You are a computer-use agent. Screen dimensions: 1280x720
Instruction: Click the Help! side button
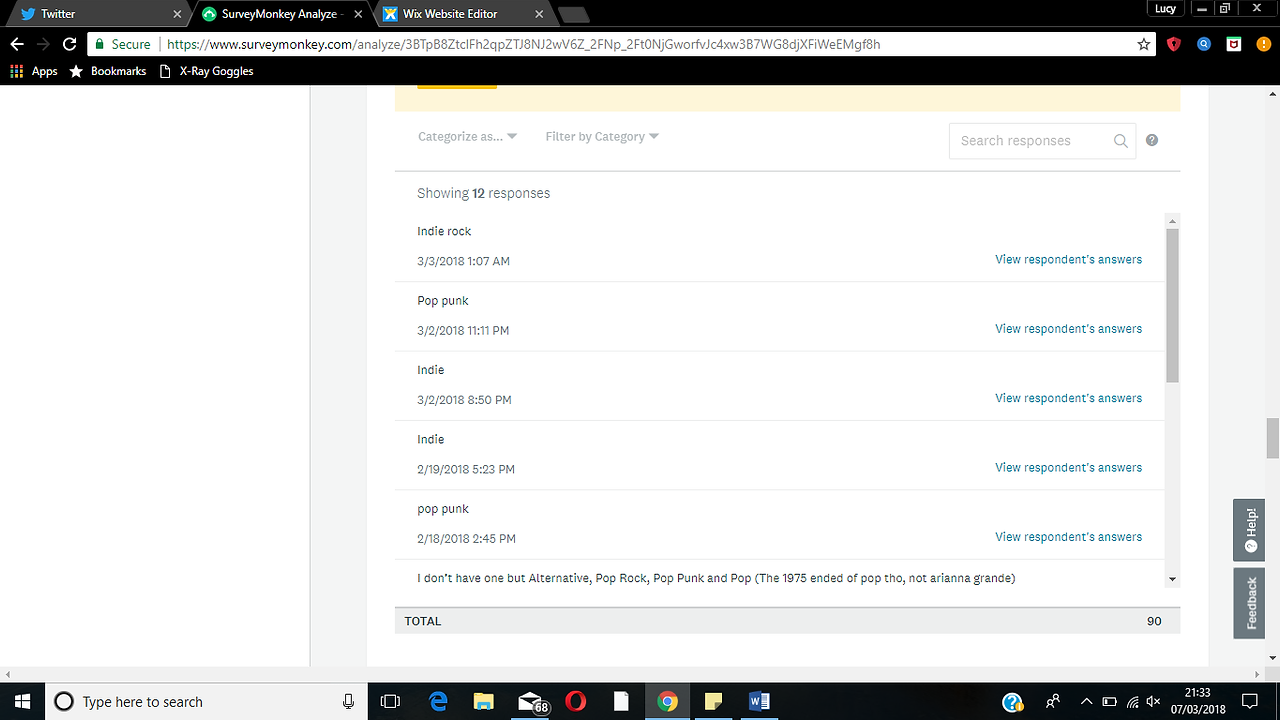pos(1249,530)
